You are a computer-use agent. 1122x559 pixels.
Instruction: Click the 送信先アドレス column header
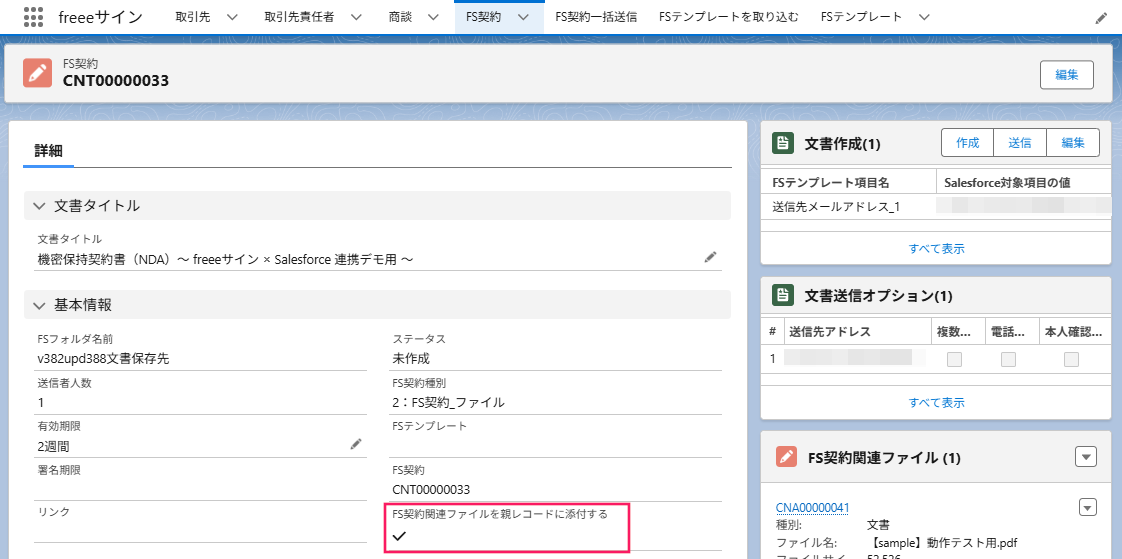coord(829,331)
